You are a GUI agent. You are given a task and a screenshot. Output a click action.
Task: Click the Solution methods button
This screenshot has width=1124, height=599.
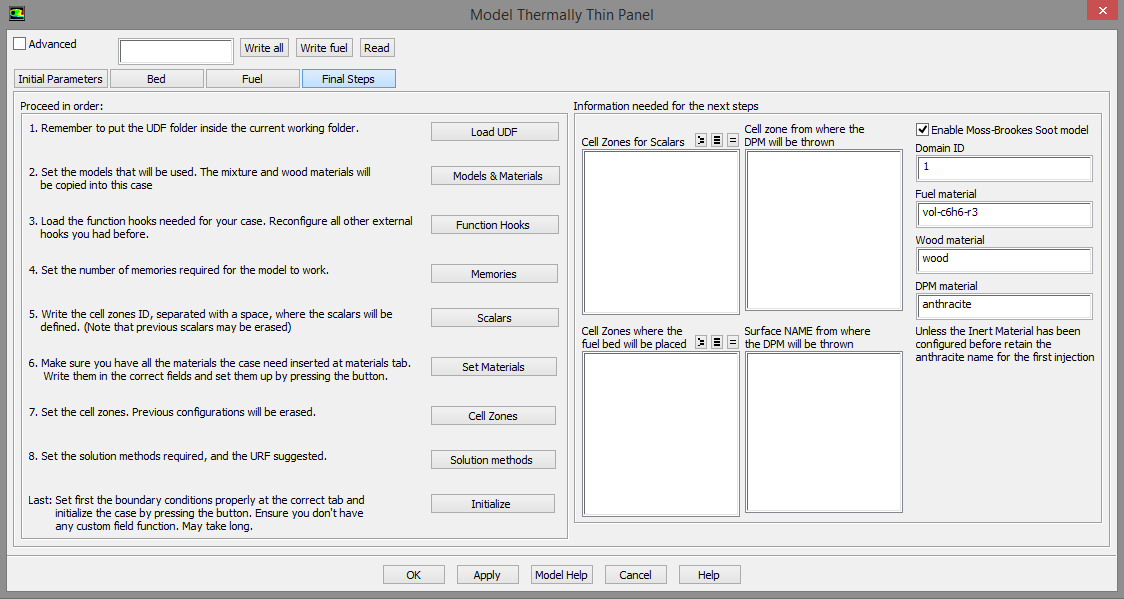tap(493, 460)
